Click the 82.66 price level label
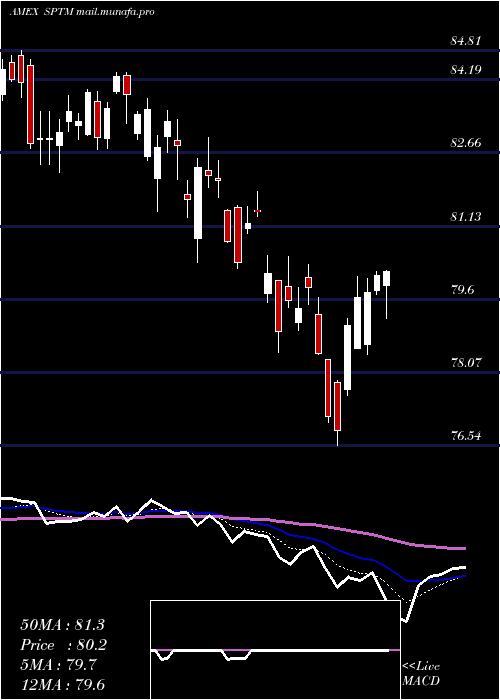Viewport: 500px width, 700px height. tap(466, 143)
